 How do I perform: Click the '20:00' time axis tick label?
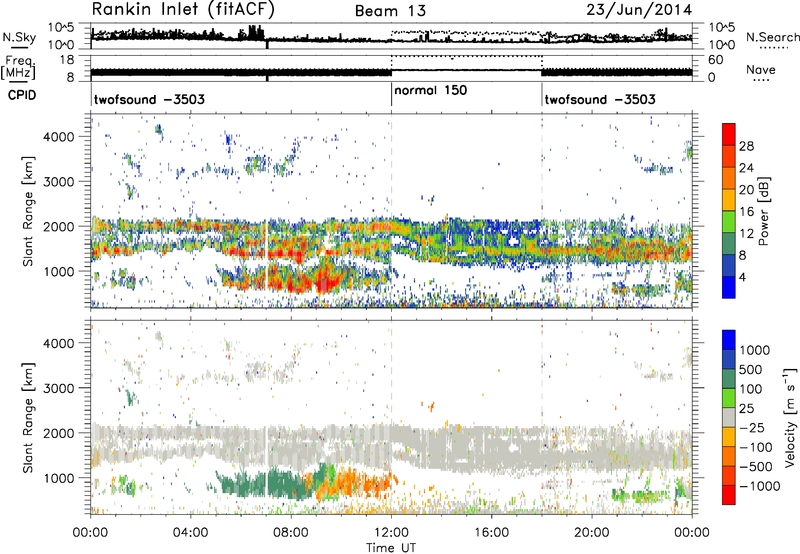pos(592,533)
